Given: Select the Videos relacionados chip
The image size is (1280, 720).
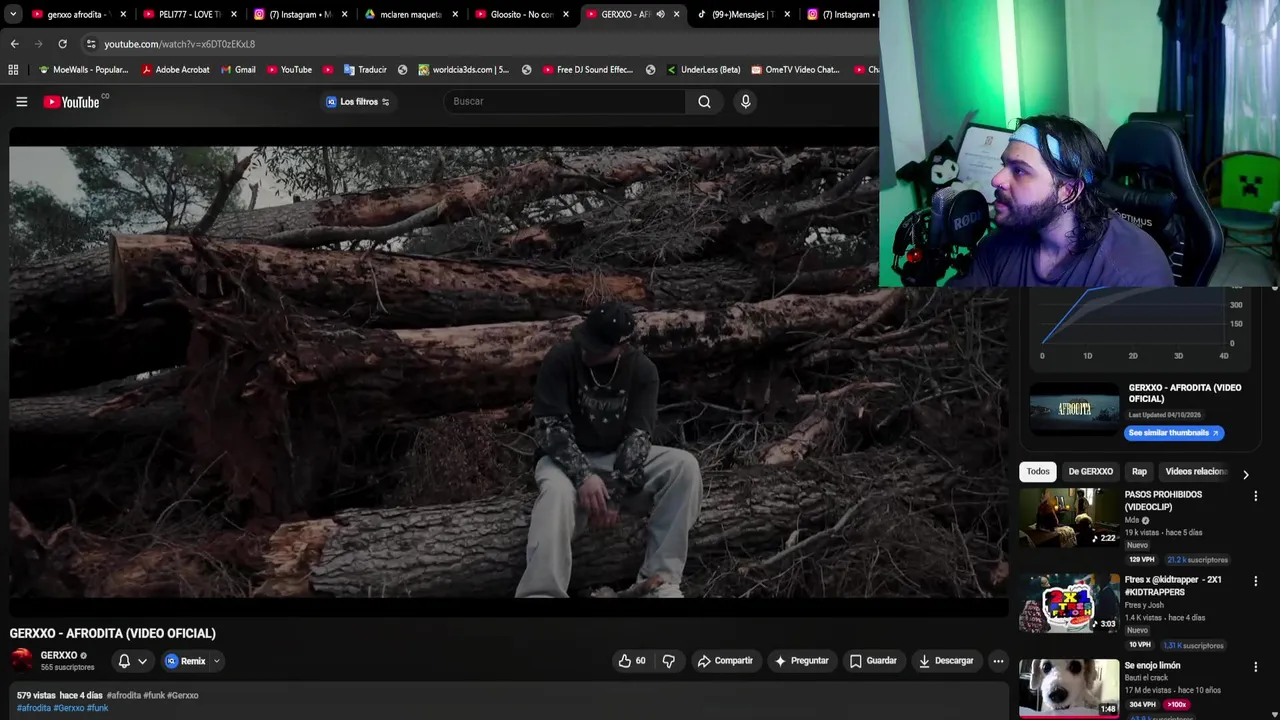Looking at the screenshot, I should 1195,471.
